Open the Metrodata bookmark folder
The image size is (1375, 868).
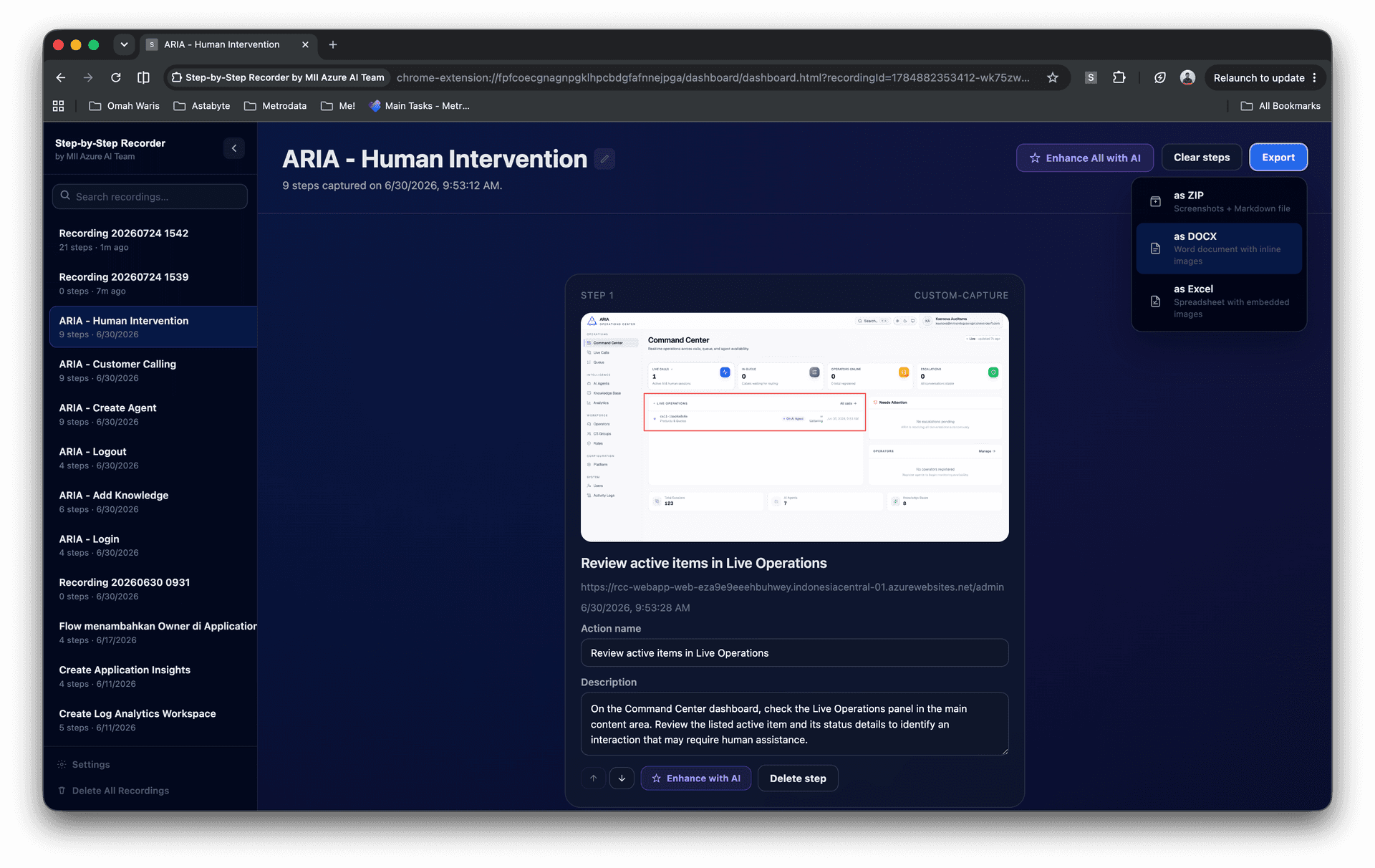pos(276,106)
